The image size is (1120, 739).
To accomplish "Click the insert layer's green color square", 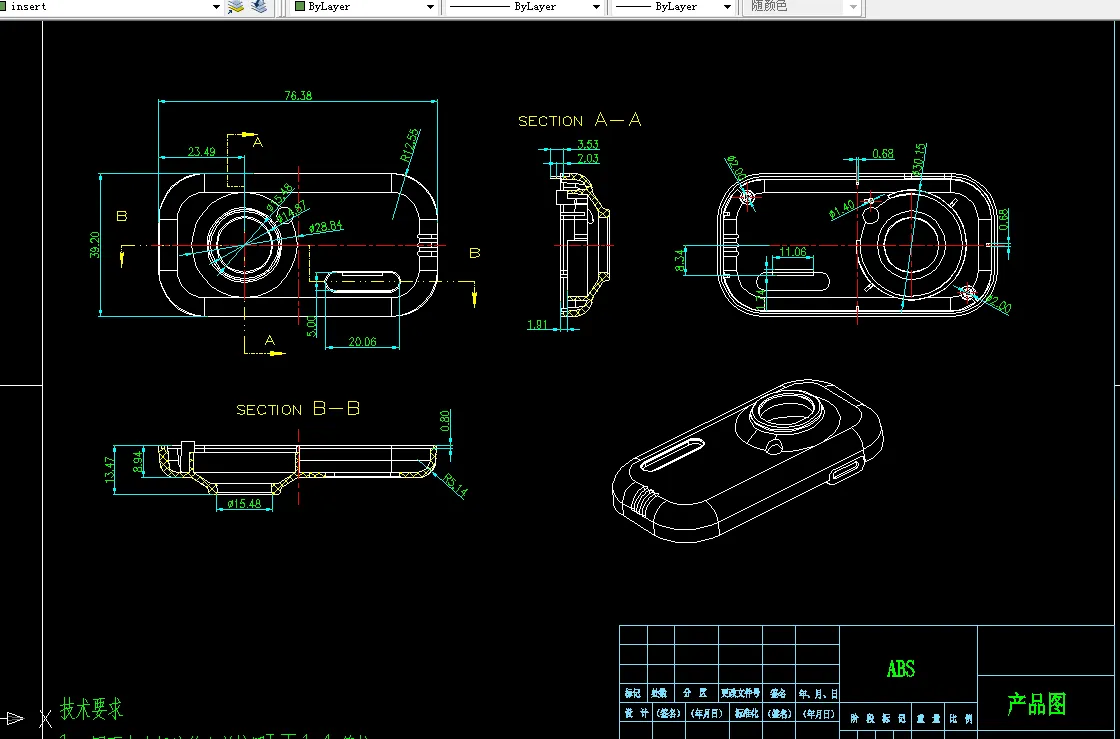I will click(x=4, y=7).
